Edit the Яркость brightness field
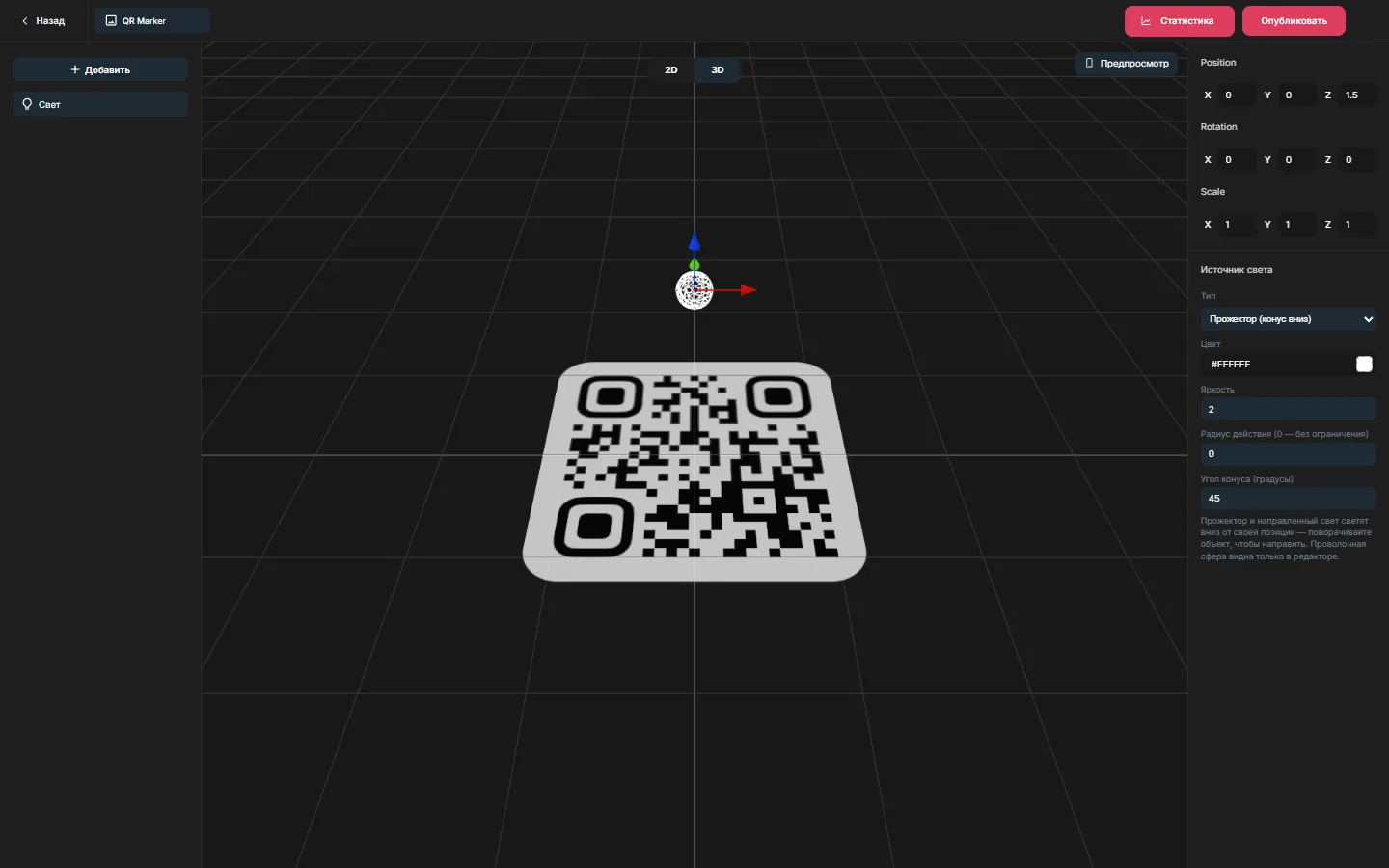Screen dimensions: 1389x868 1288,409
